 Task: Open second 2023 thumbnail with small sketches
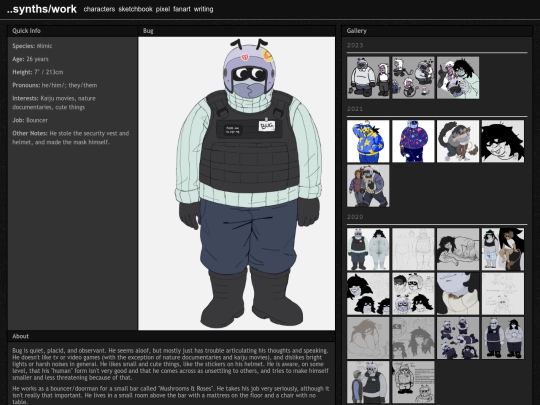pos(413,78)
